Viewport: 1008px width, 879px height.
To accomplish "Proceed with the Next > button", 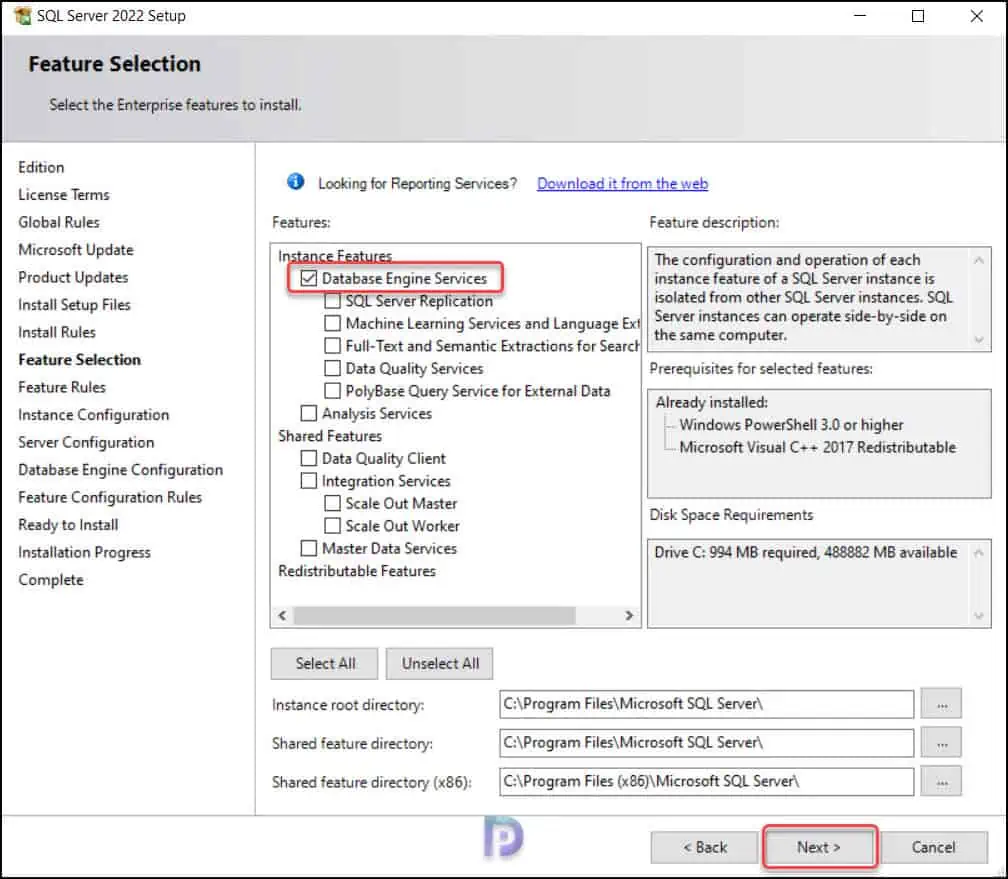I will tap(819, 847).
